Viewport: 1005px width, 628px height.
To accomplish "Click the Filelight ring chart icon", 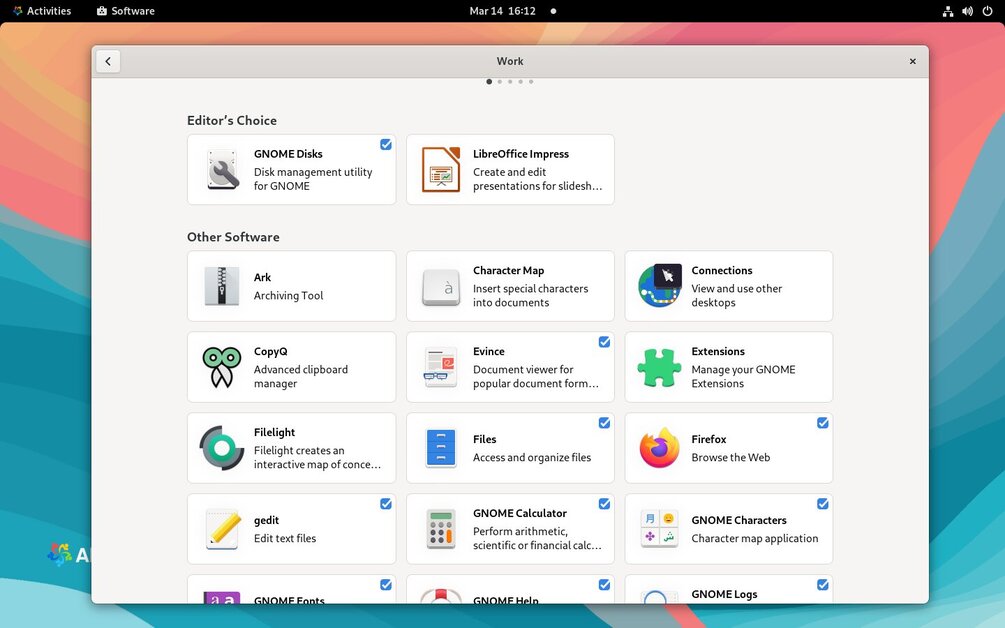I will click(222, 448).
